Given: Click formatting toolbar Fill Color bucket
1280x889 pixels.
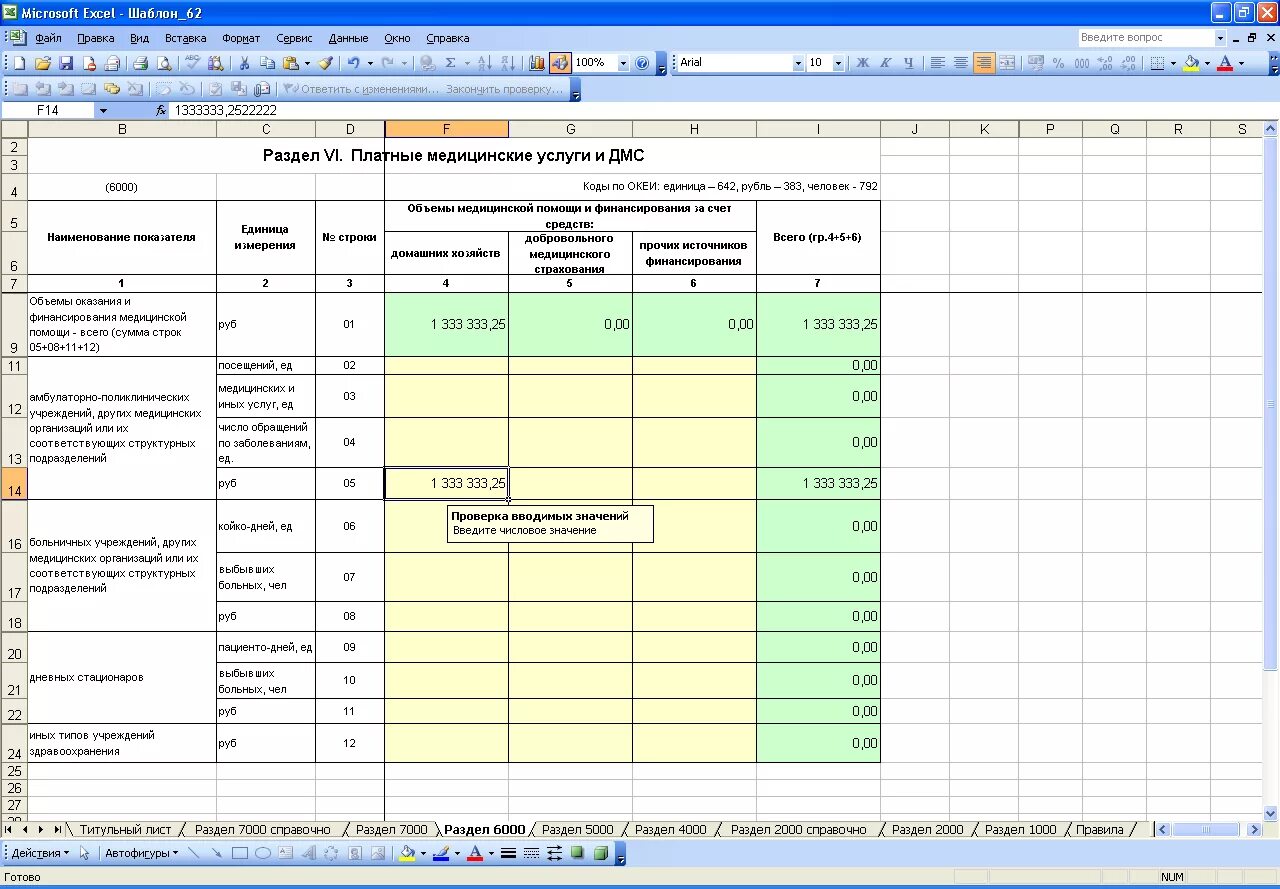Looking at the screenshot, I should point(1191,63).
